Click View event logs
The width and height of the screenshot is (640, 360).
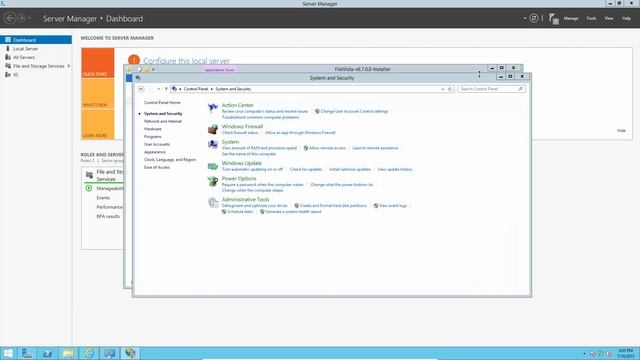(x=393, y=206)
